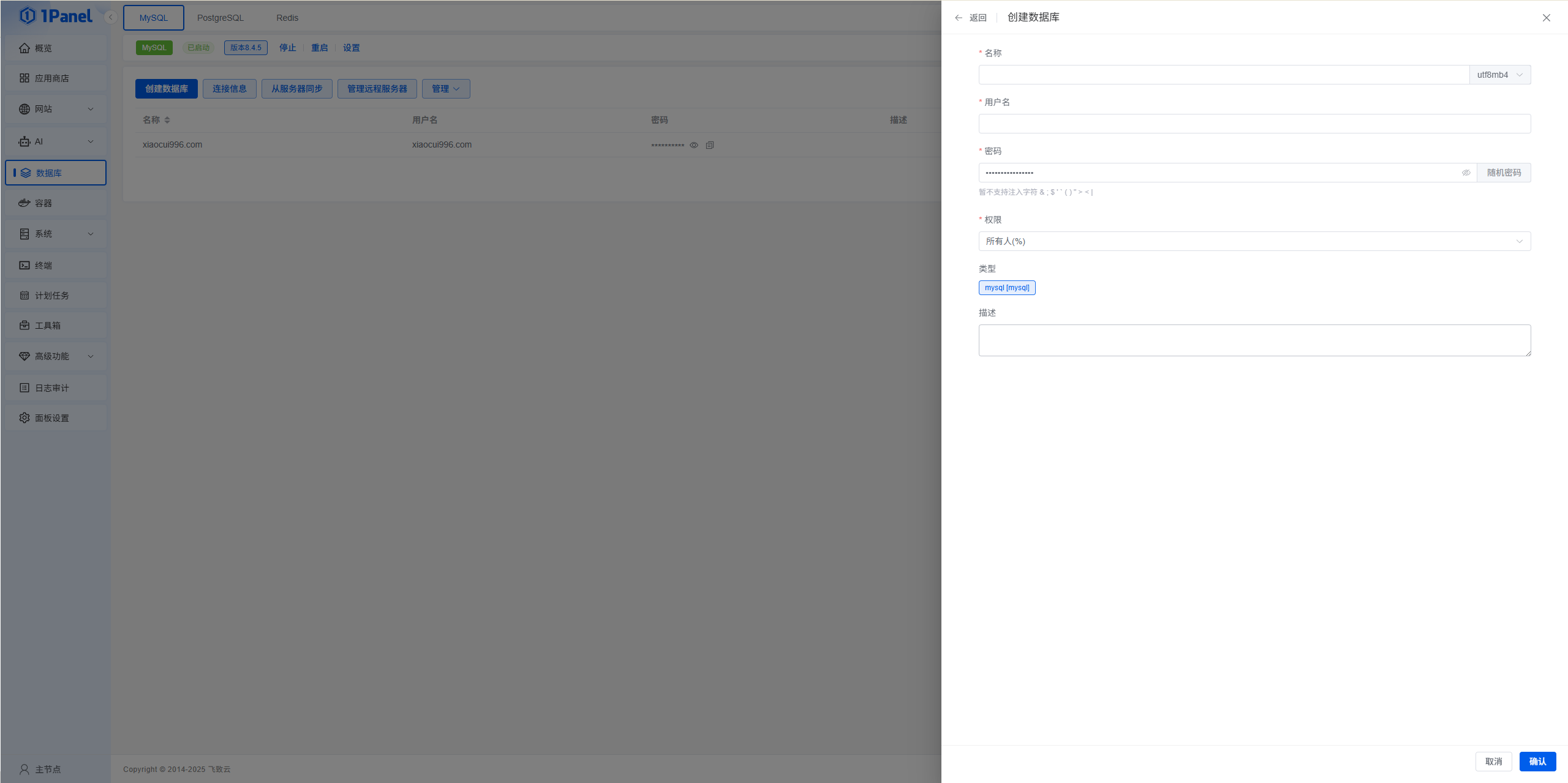Switch to the Redis tab
Image resolution: width=1568 pixels, height=783 pixels.
click(x=287, y=18)
